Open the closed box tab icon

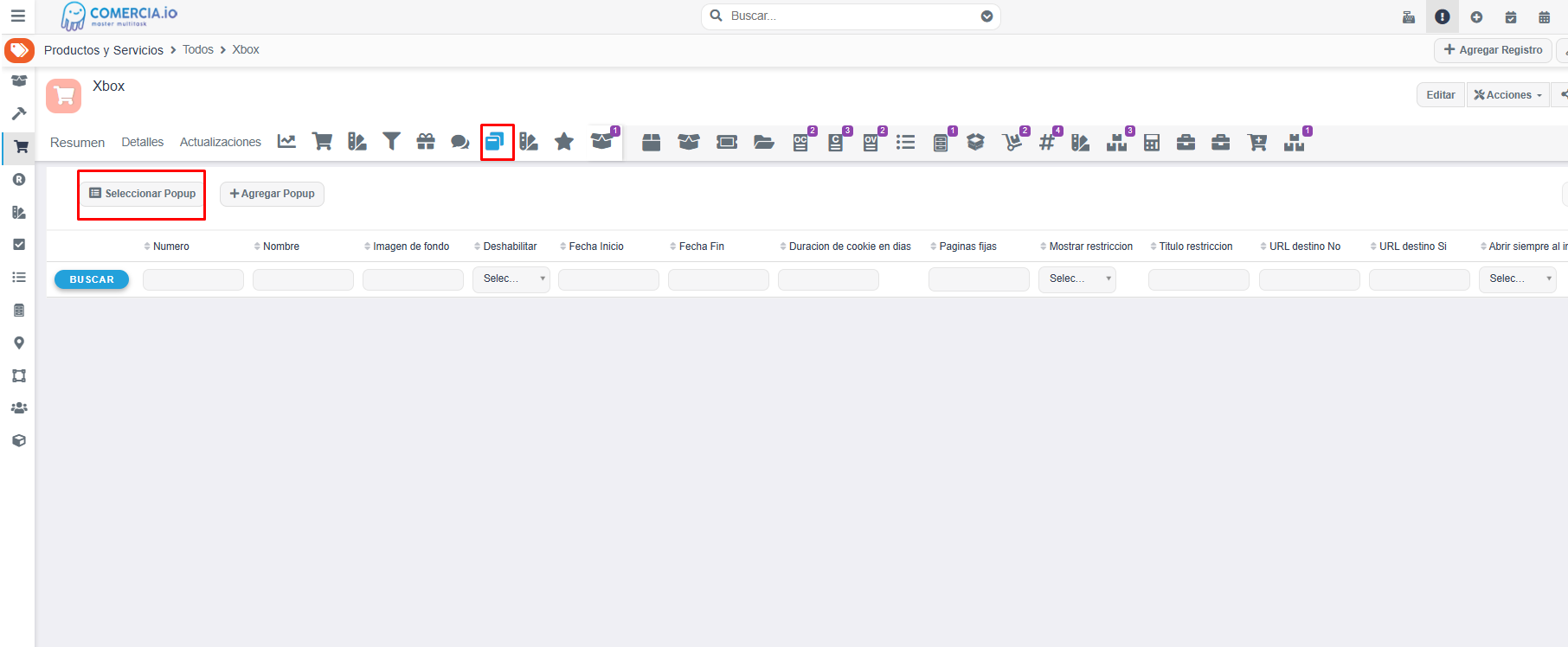pos(652,143)
